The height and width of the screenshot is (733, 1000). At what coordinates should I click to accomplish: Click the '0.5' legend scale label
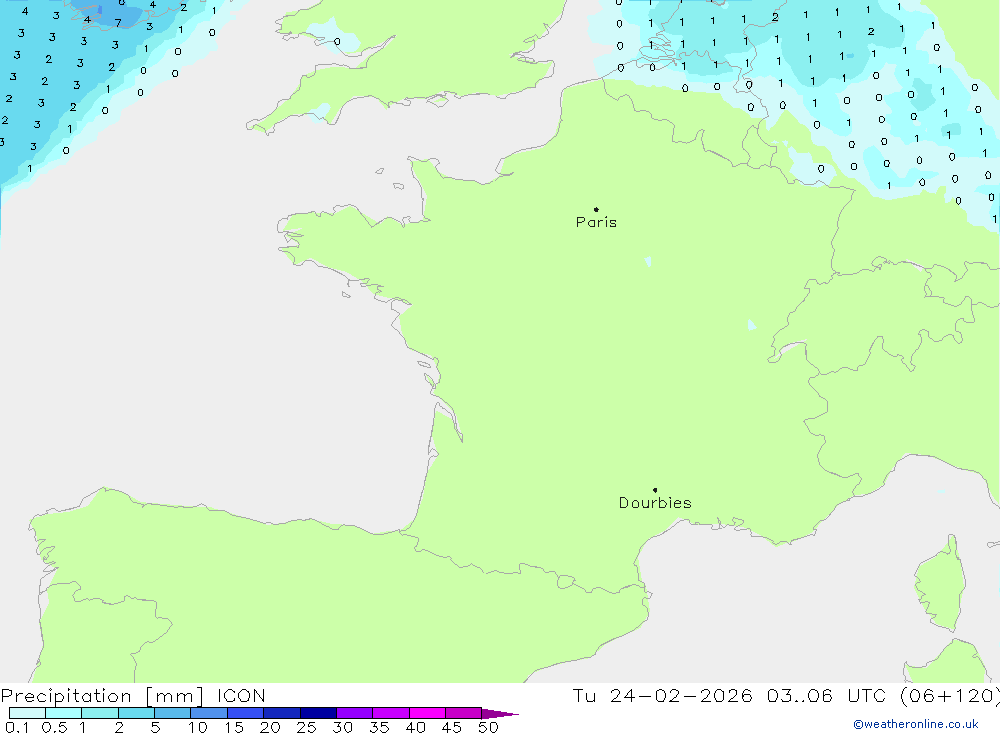(x=54, y=727)
